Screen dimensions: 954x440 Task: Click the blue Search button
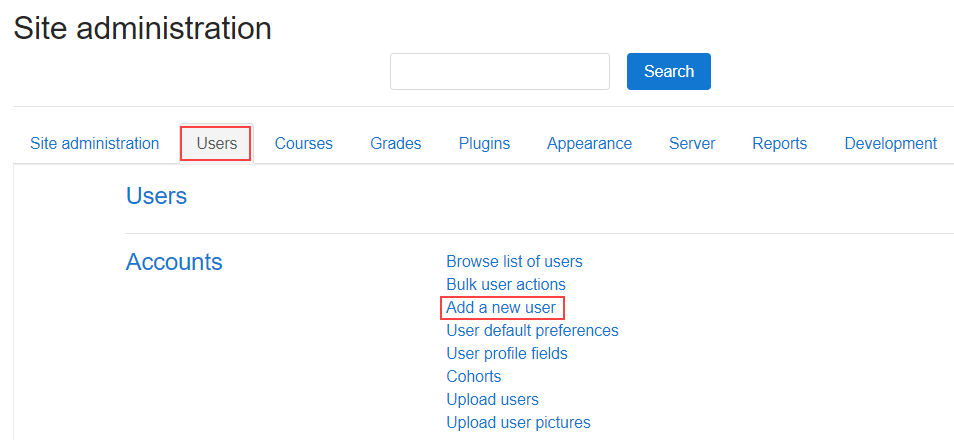click(669, 72)
